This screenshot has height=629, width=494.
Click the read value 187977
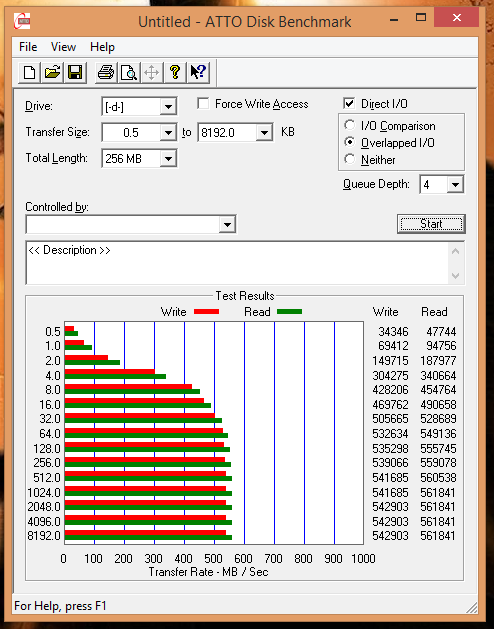pos(438,360)
